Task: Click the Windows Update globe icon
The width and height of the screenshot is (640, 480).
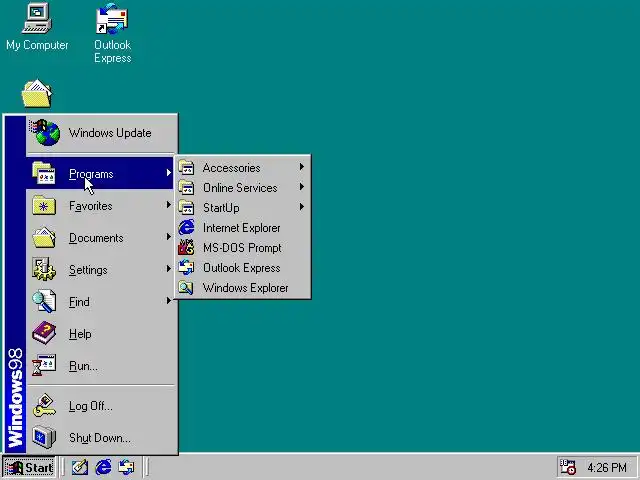Action: 45,132
